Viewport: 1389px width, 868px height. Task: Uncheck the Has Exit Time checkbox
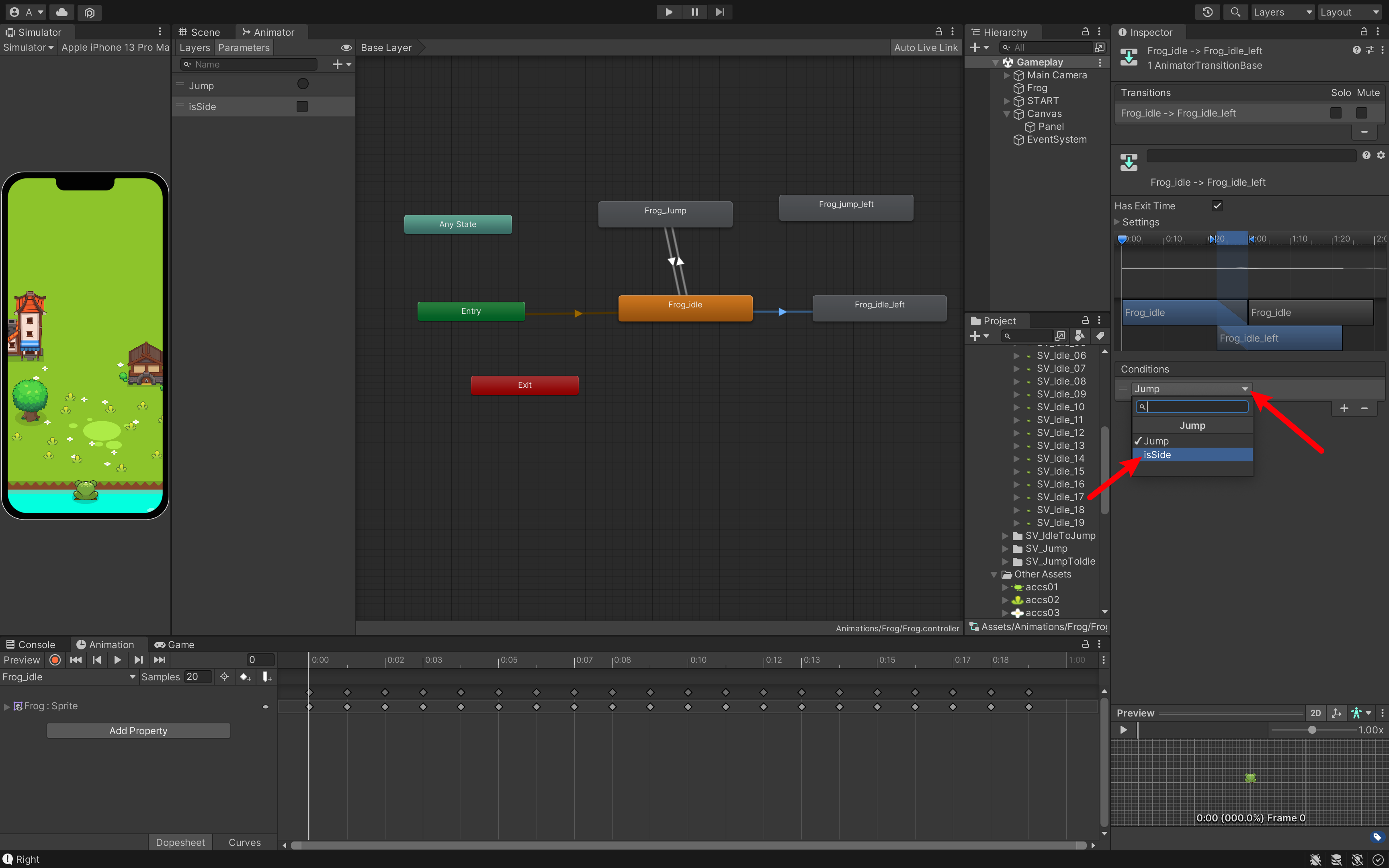[x=1217, y=205]
